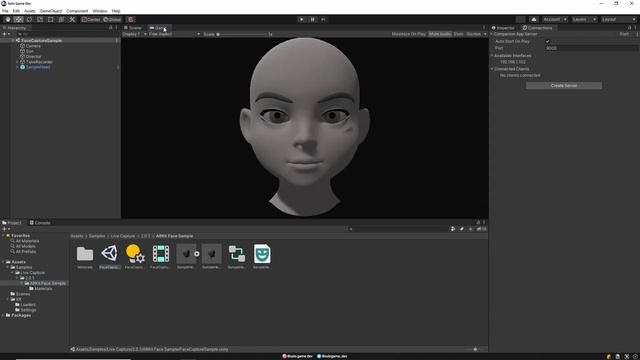Viewport: 640px width, 360px height.
Task: Select the Rect tool in the toolbar
Action: pos(51,20)
